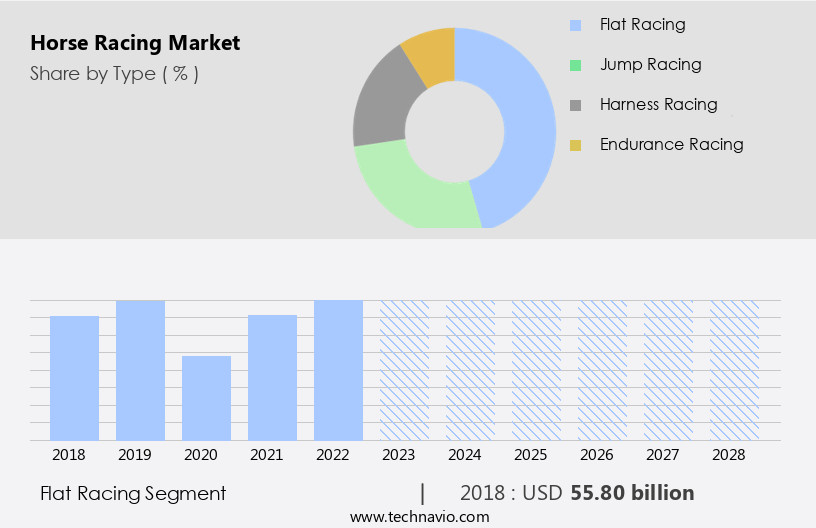Viewport: 816px width, 528px height.
Task: Click the blue Flat Racing legend swatch
Action: [575, 25]
